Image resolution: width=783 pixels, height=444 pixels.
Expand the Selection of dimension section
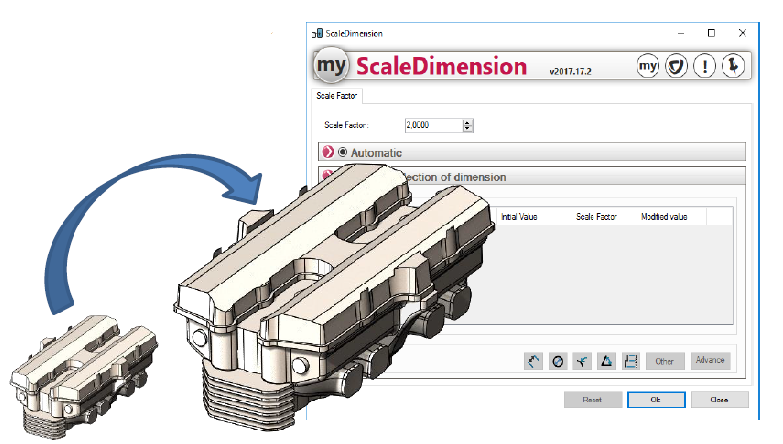[328, 174]
